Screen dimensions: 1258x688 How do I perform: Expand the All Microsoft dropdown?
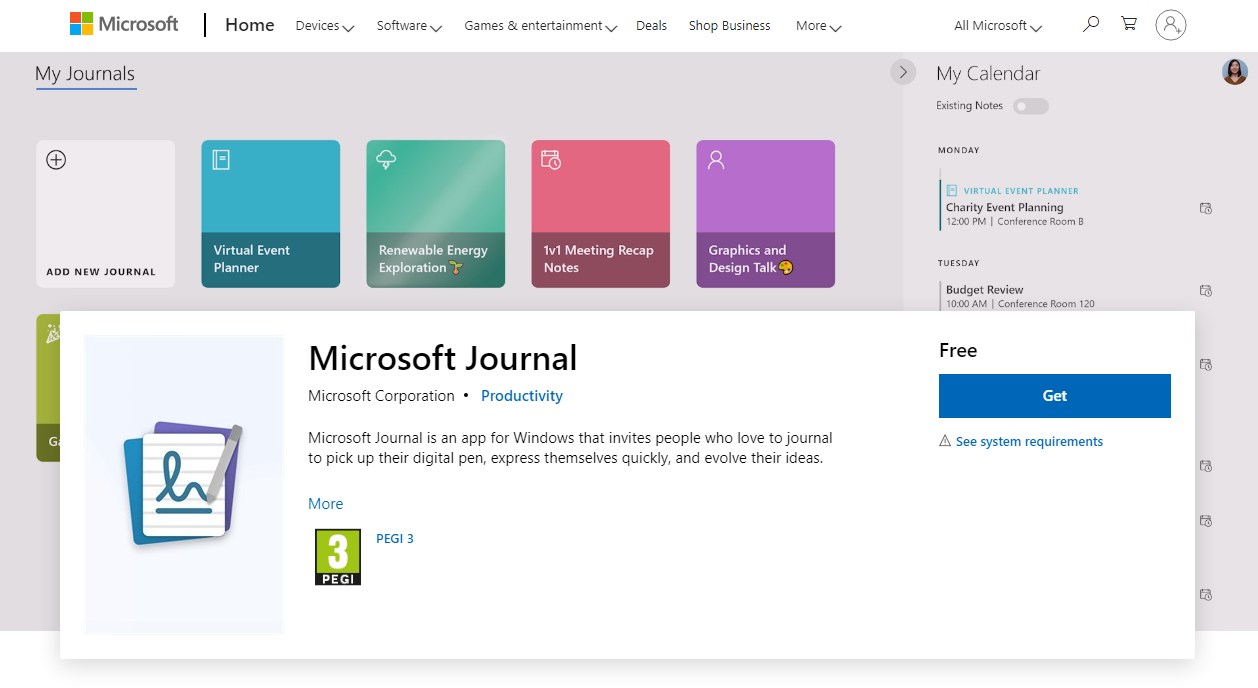[998, 26]
